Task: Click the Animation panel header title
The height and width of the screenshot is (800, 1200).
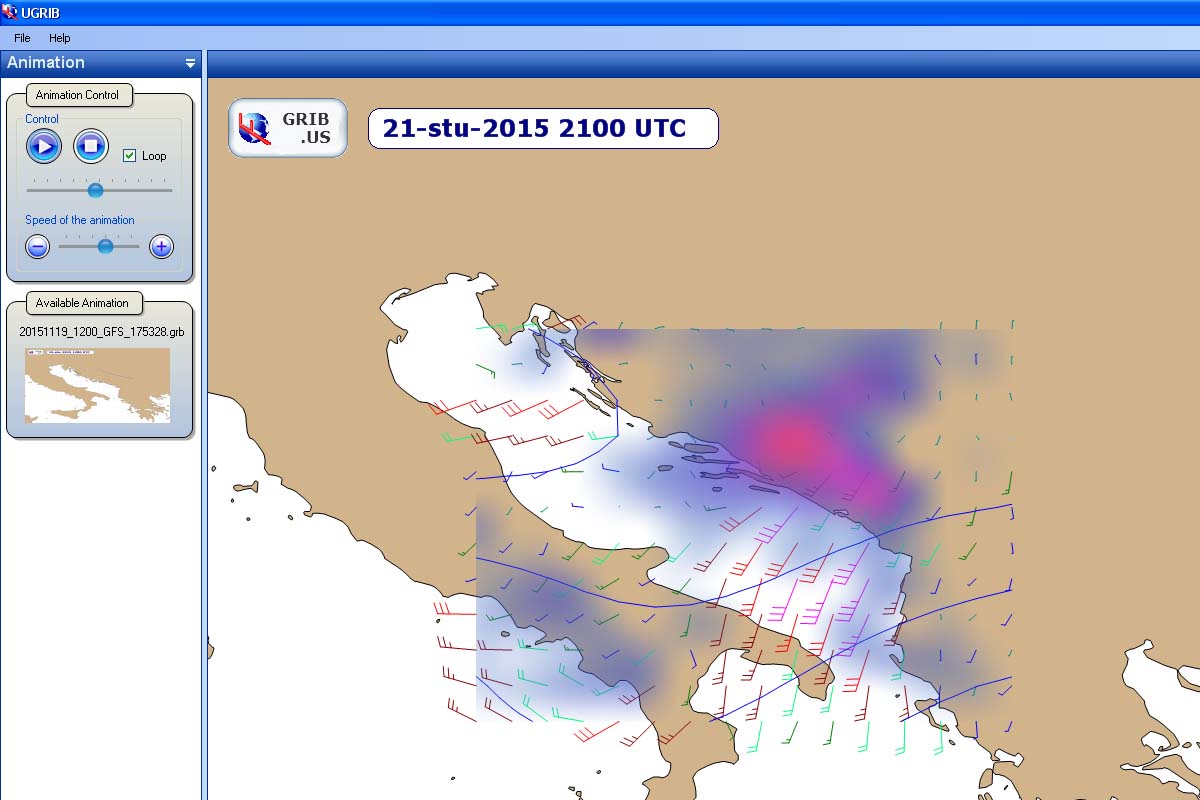Action: [46, 62]
